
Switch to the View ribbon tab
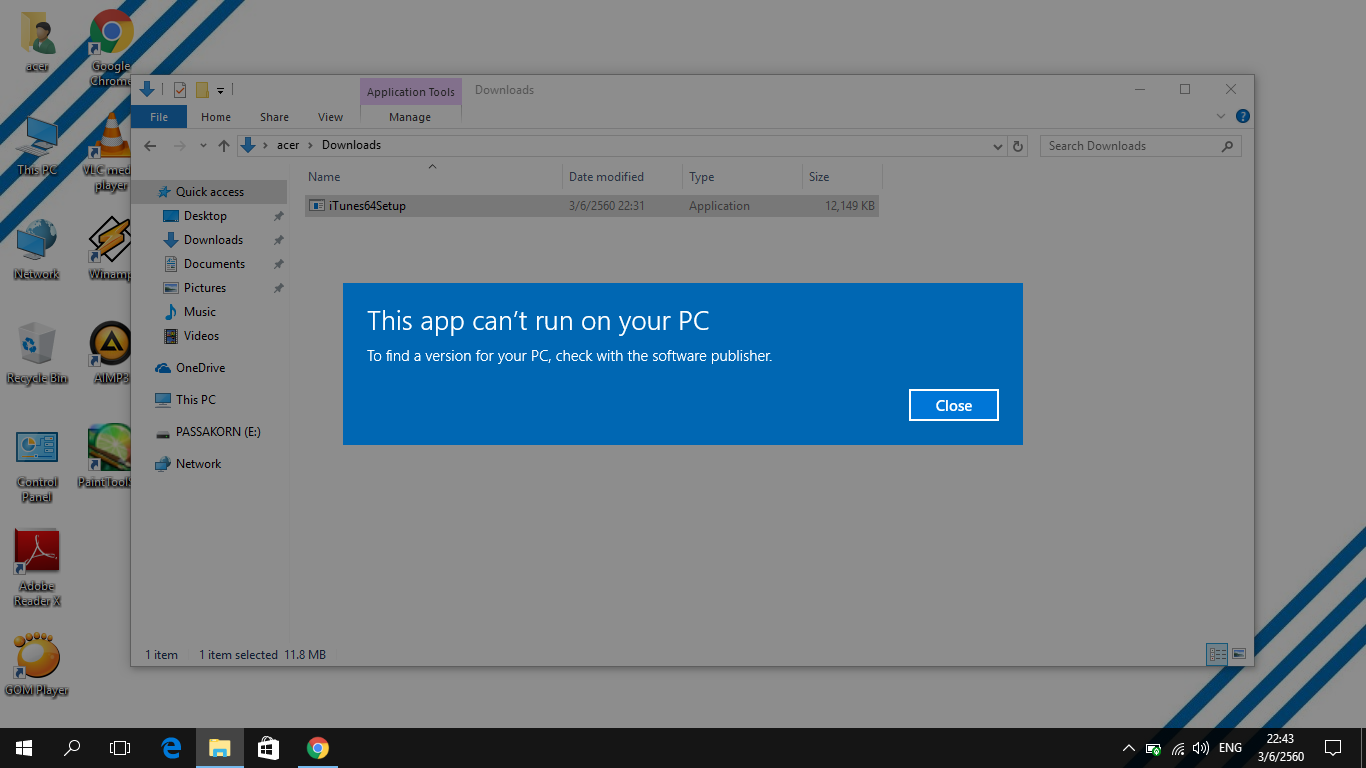pos(330,117)
